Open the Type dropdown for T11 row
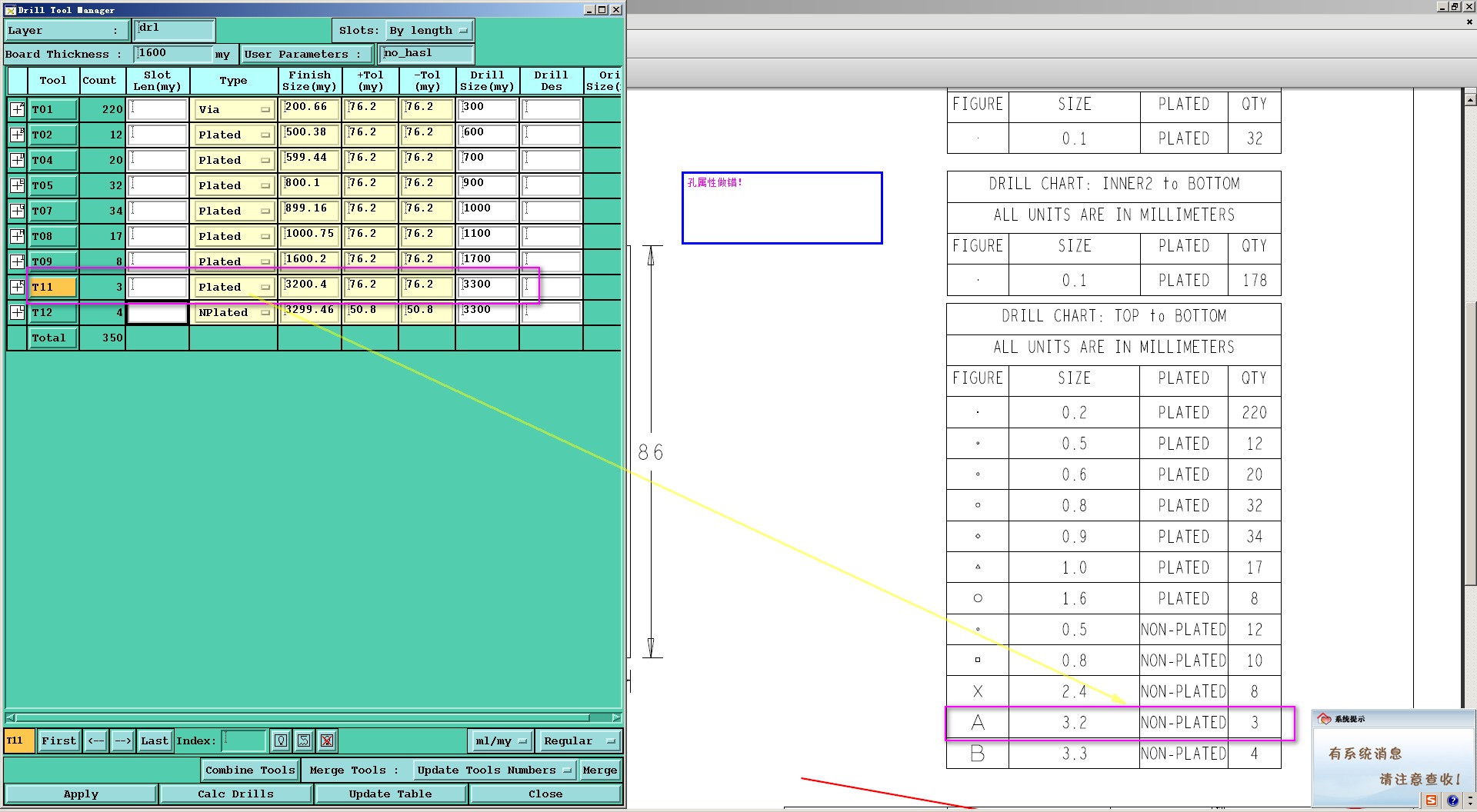Viewport: 1477px width, 812px height. pos(234,288)
